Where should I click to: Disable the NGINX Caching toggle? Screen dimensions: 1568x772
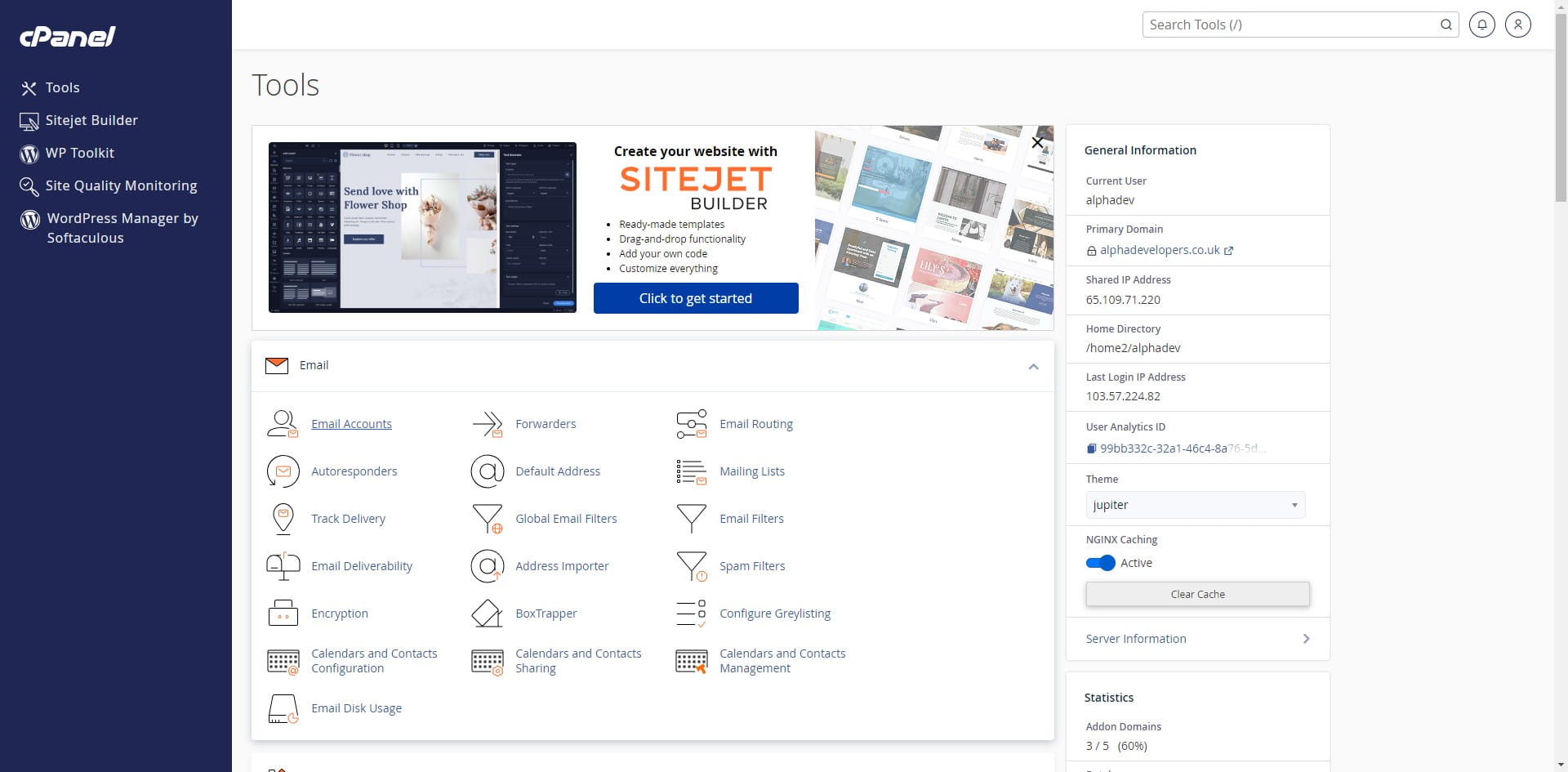pos(1100,563)
